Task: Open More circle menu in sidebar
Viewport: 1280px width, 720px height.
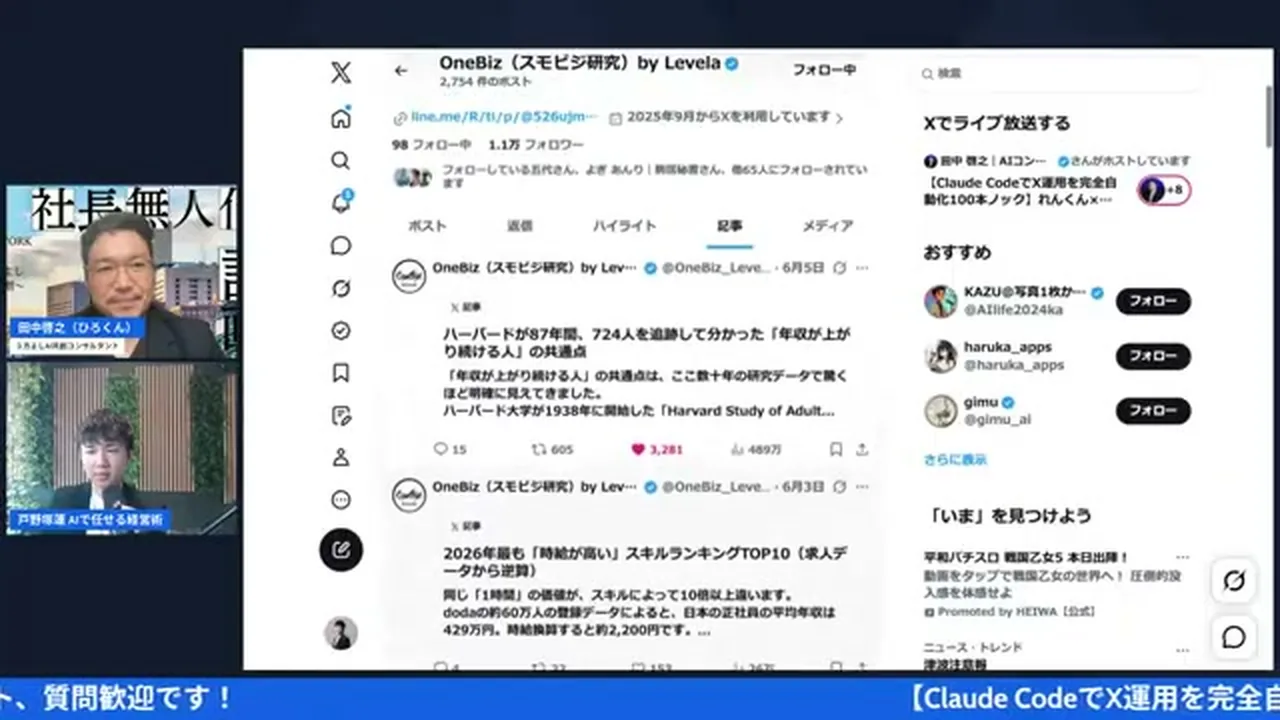Action: coord(341,500)
